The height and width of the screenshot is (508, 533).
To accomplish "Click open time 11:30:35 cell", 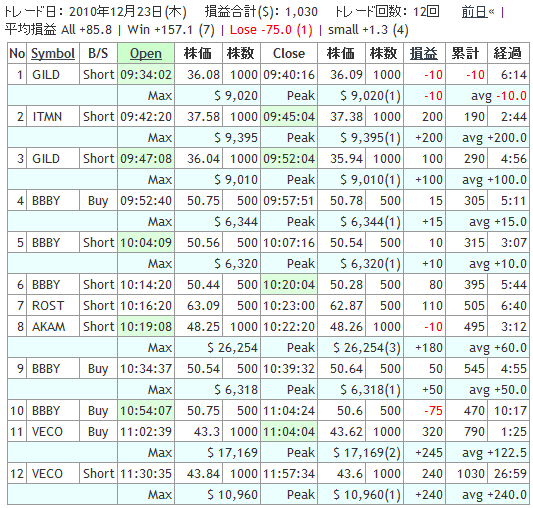I will (x=146, y=474).
